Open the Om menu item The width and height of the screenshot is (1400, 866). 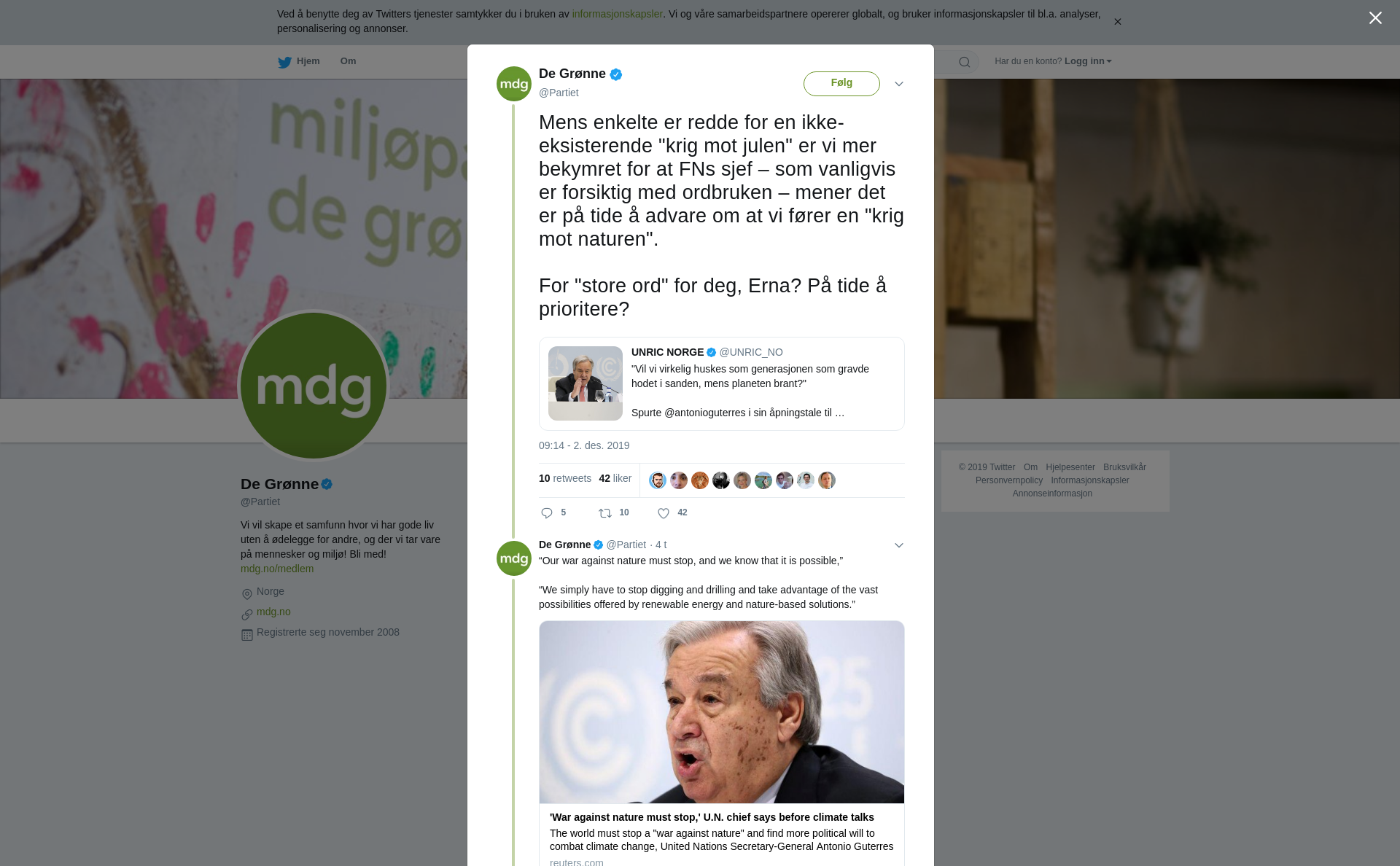point(349,61)
